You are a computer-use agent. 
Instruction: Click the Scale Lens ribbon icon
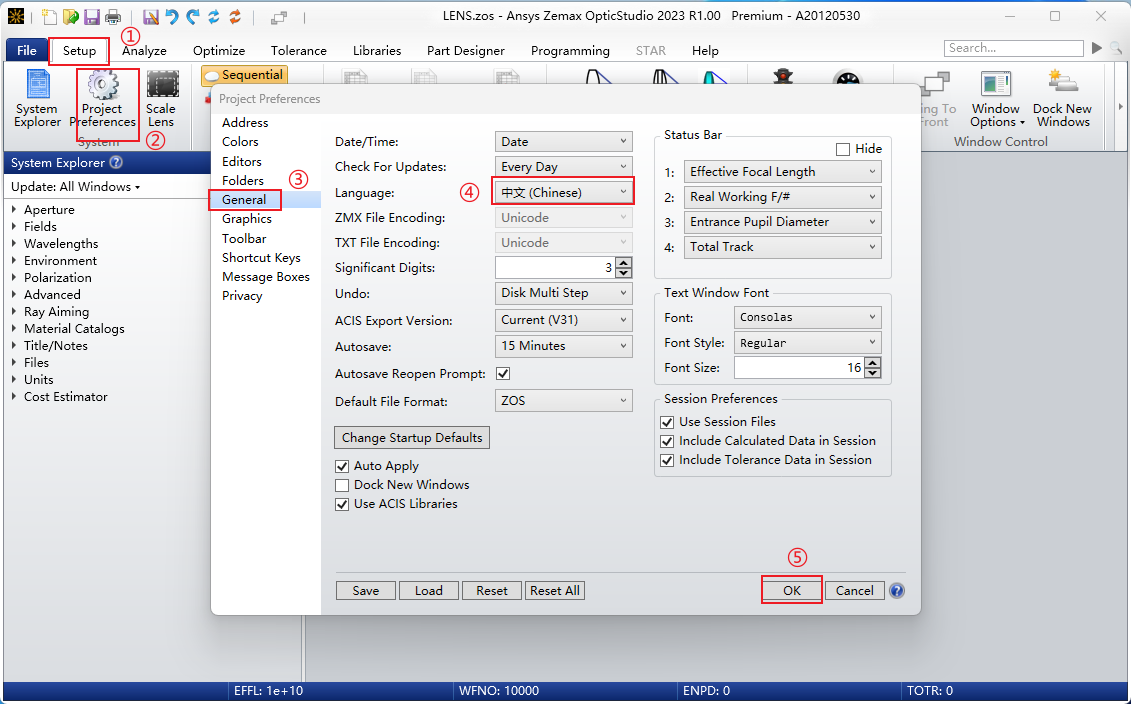click(161, 99)
